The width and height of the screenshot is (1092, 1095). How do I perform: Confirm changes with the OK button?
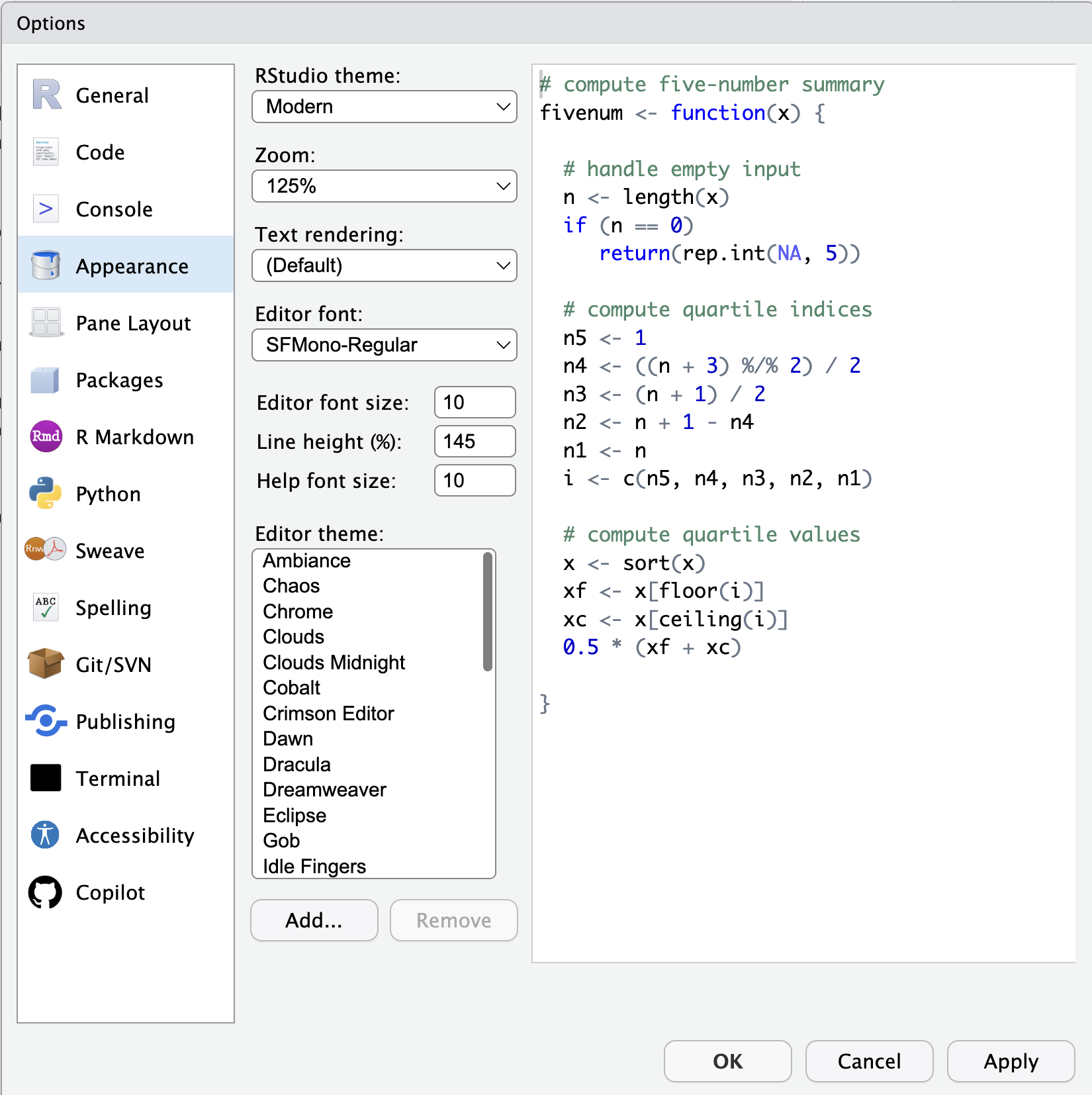[x=727, y=1061]
